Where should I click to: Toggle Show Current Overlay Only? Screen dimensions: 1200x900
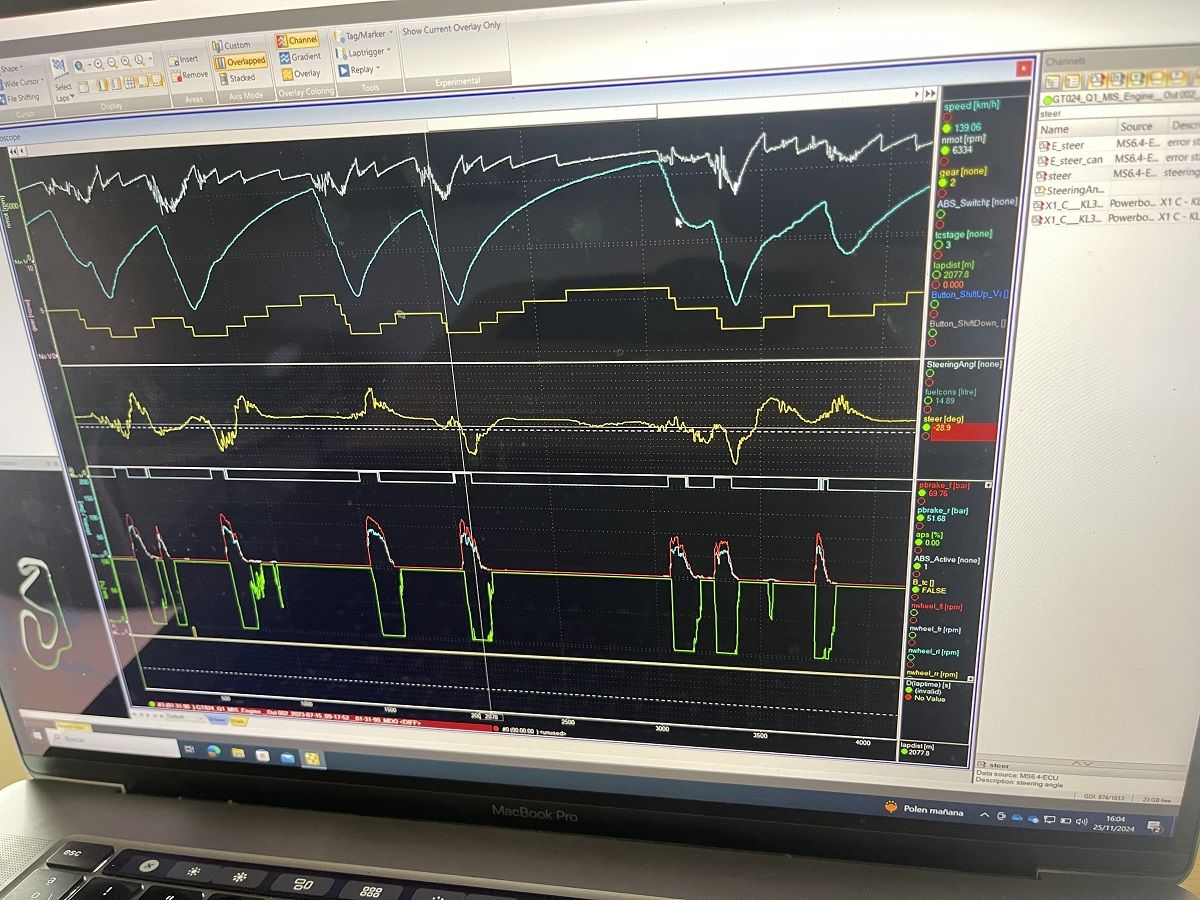point(452,29)
